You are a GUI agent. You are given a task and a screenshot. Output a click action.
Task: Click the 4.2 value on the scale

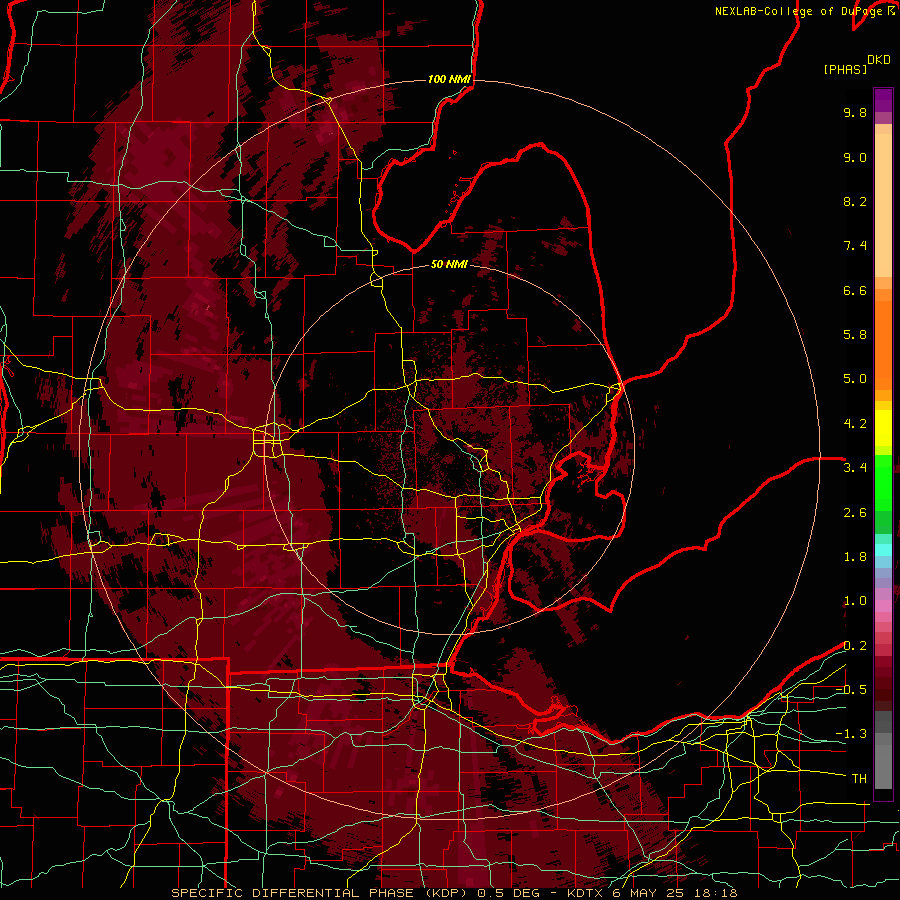(x=855, y=424)
